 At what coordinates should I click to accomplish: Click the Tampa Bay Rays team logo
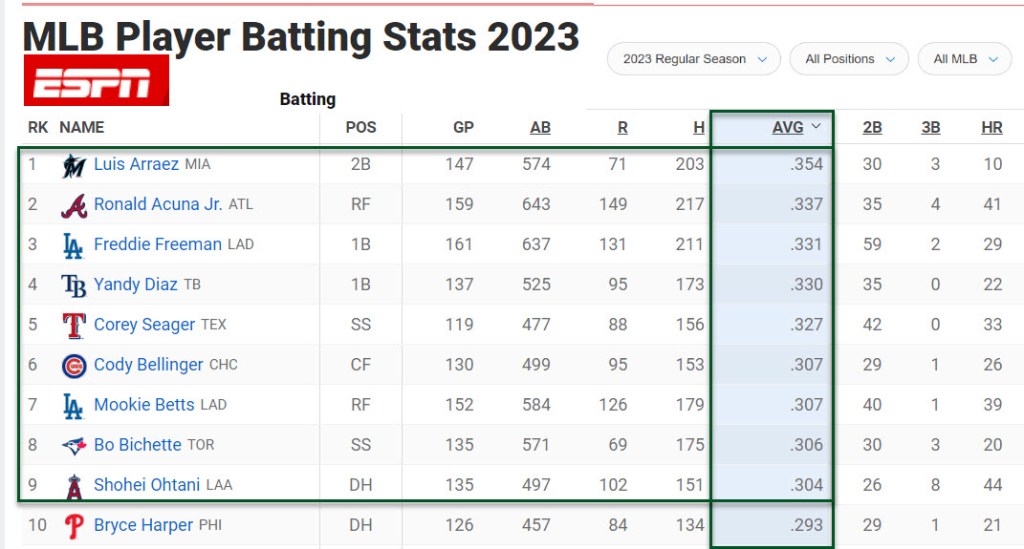coord(73,285)
